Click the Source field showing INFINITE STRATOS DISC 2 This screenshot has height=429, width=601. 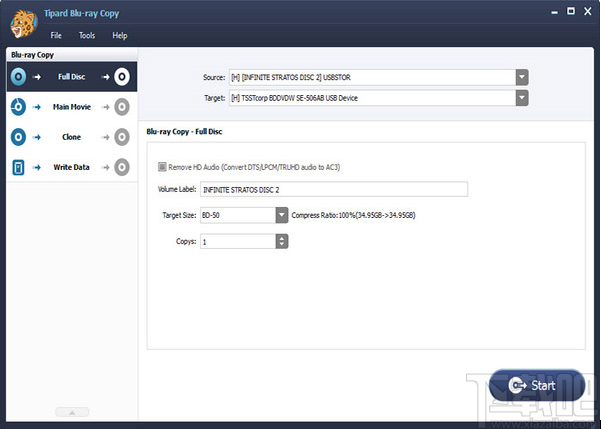click(373, 77)
